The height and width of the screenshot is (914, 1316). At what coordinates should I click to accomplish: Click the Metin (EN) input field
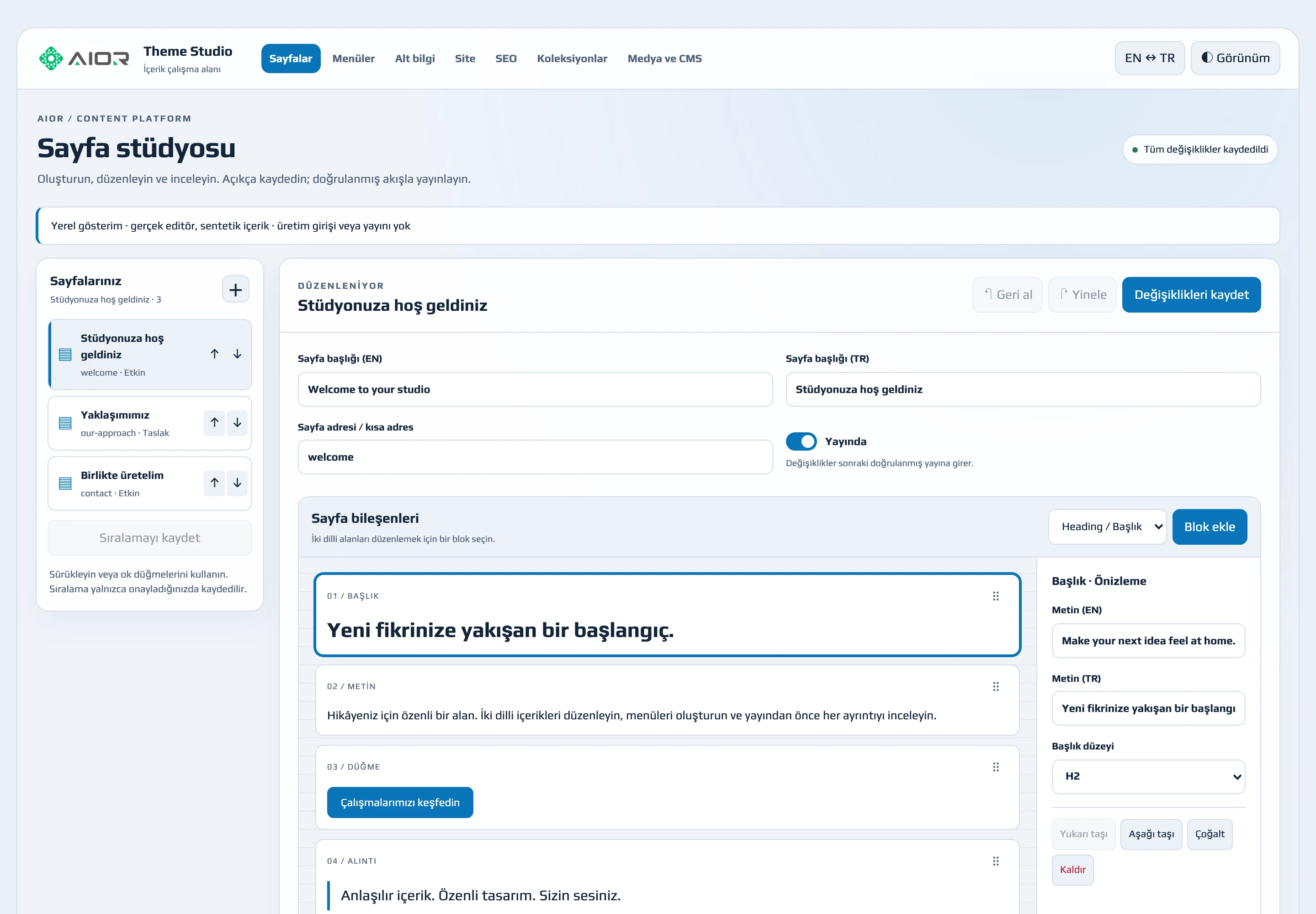[x=1148, y=641]
